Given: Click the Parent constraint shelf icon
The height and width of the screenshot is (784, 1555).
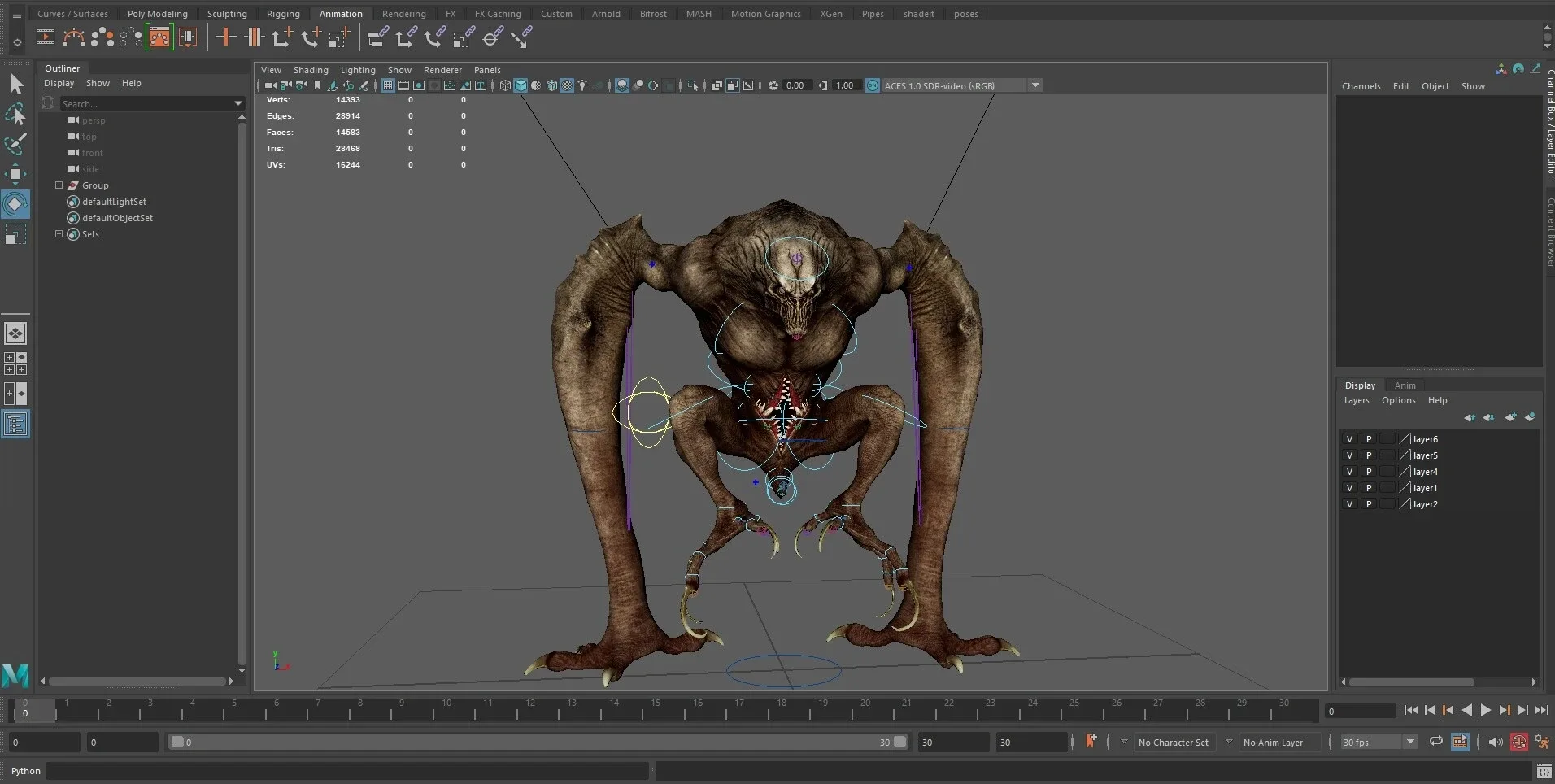Looking at the screenshot, I should [377, 37].
